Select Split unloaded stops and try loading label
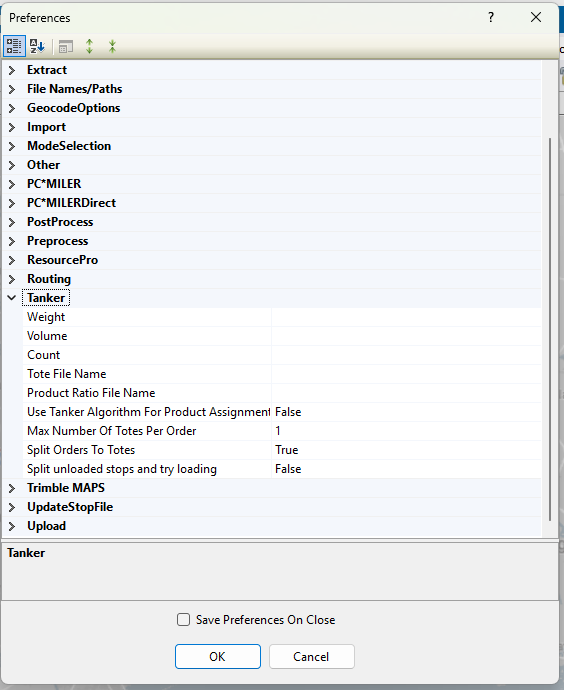Screen dimensions: 564x690 click(122, 469)
